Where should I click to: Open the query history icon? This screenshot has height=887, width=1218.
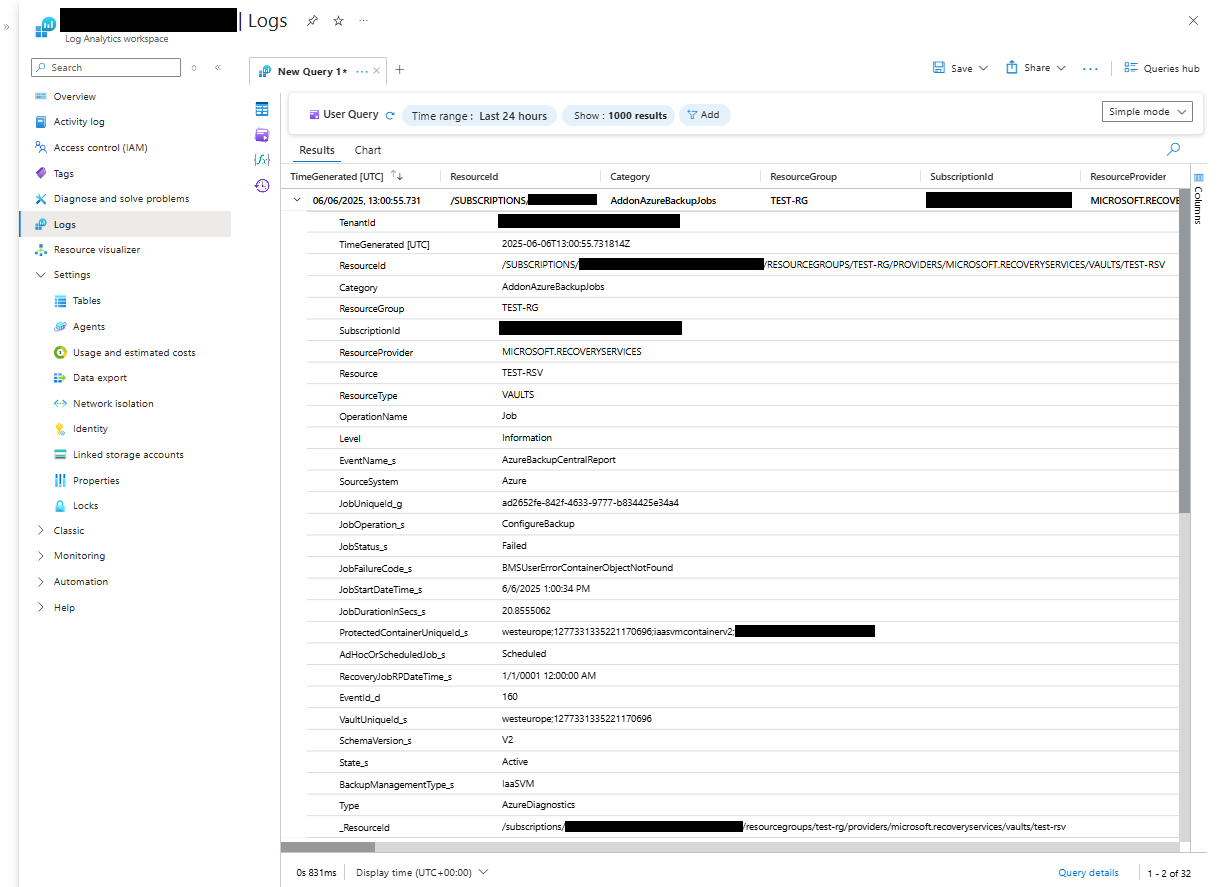tap(262, 186)
